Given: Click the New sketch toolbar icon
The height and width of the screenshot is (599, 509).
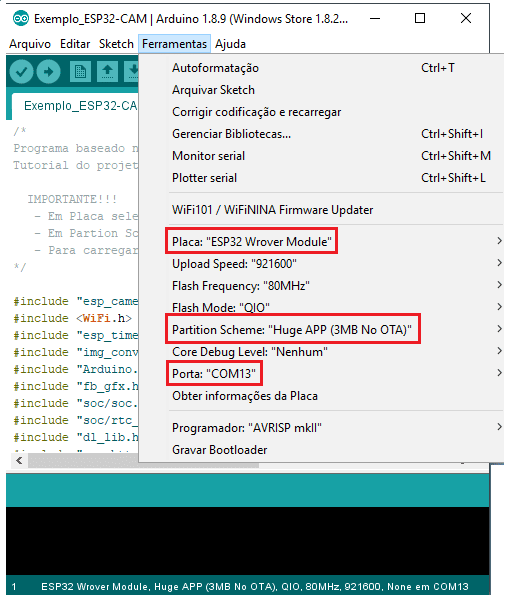Looking at the screenshot, I should point(80,71).
